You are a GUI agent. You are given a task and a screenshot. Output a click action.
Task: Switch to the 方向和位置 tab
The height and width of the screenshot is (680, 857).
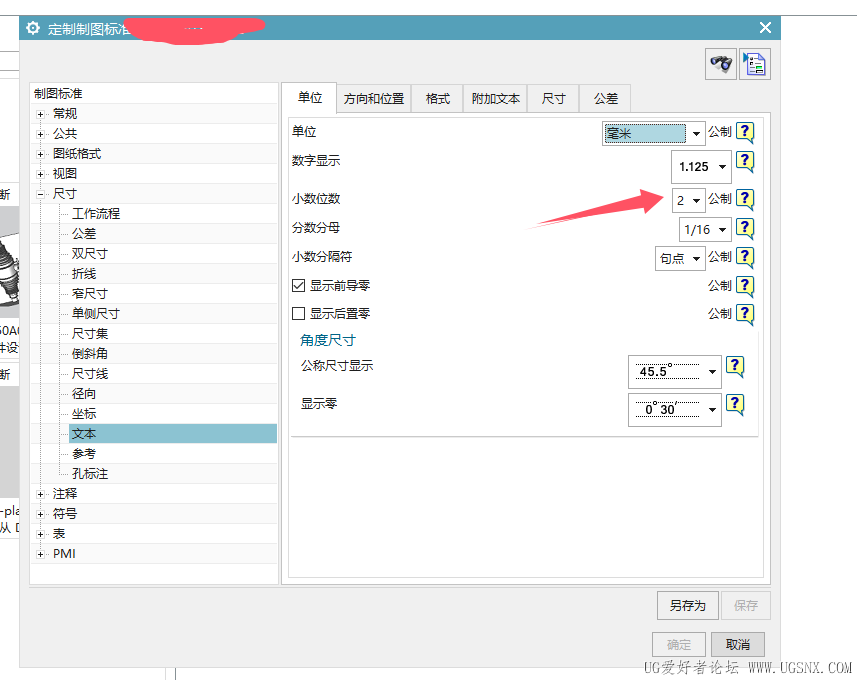pyautogui.click(x=374, y=99)
